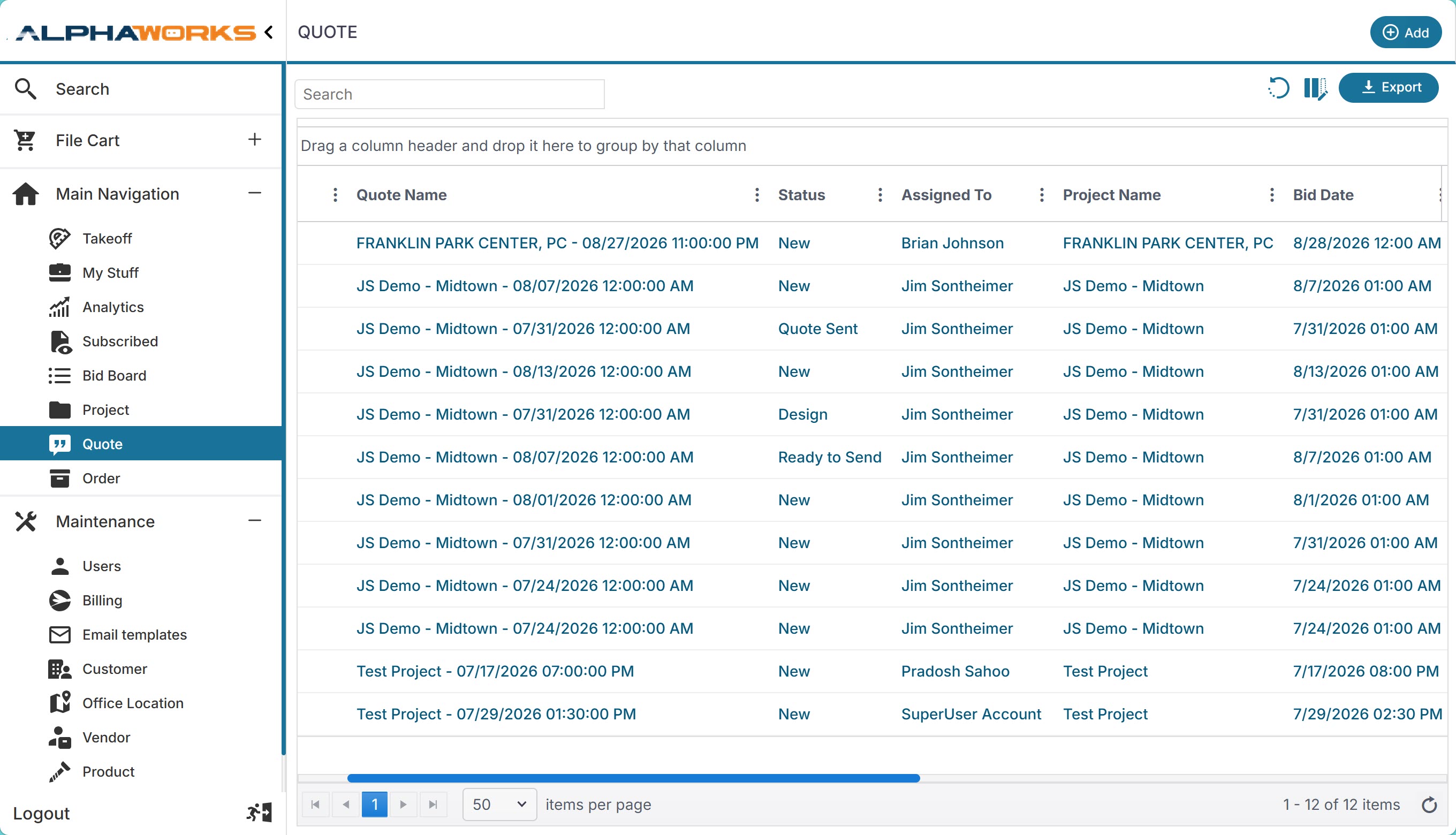Reset grid layout with the circular arrow icon
The image size is (1456, 835).
[x=1278, y=88]
